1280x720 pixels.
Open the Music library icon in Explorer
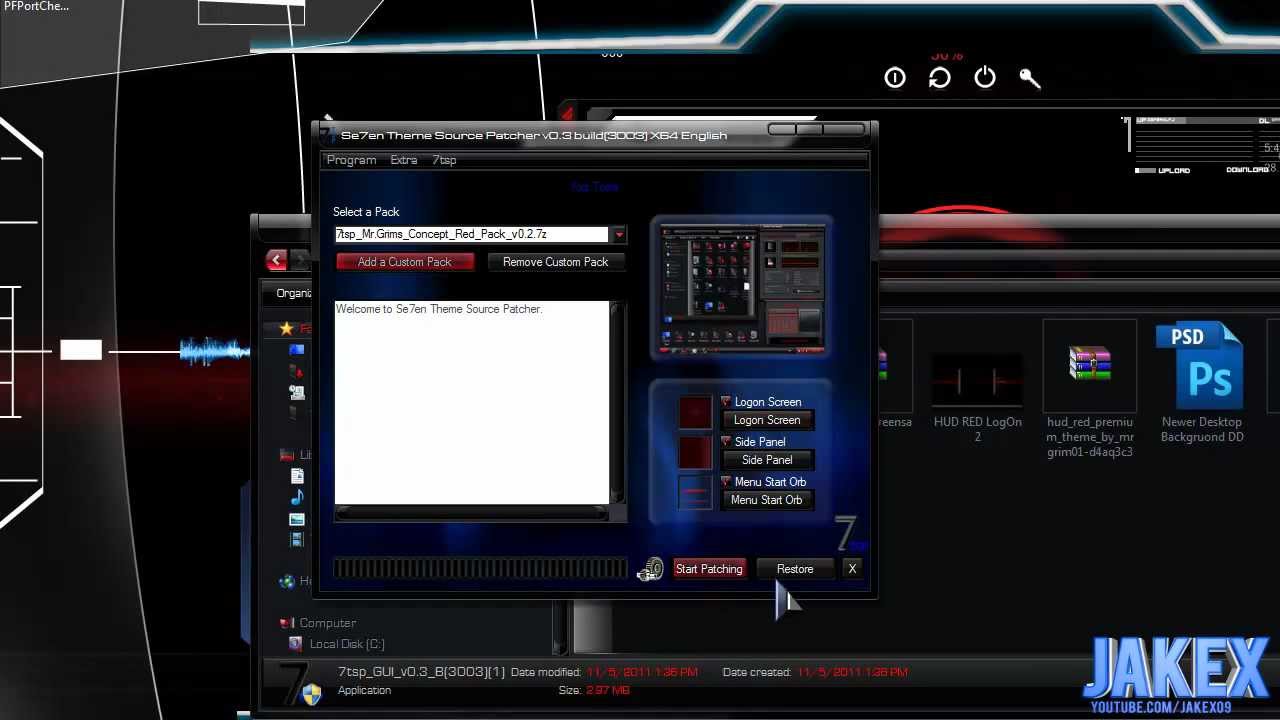296,497
